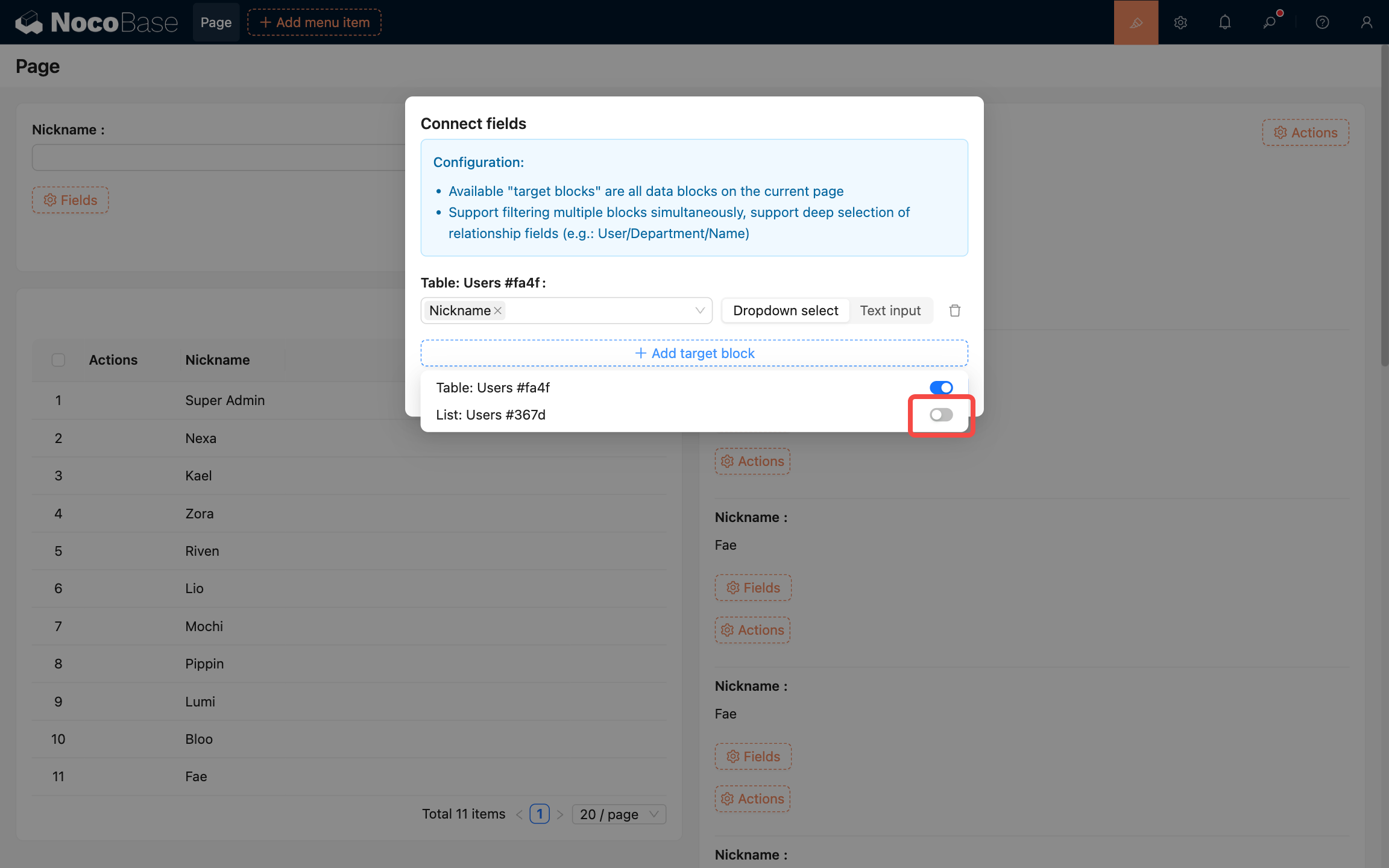1389x868 pixels.
Task: Remove the Nickname tag with its X
Action: click(498, 310)
